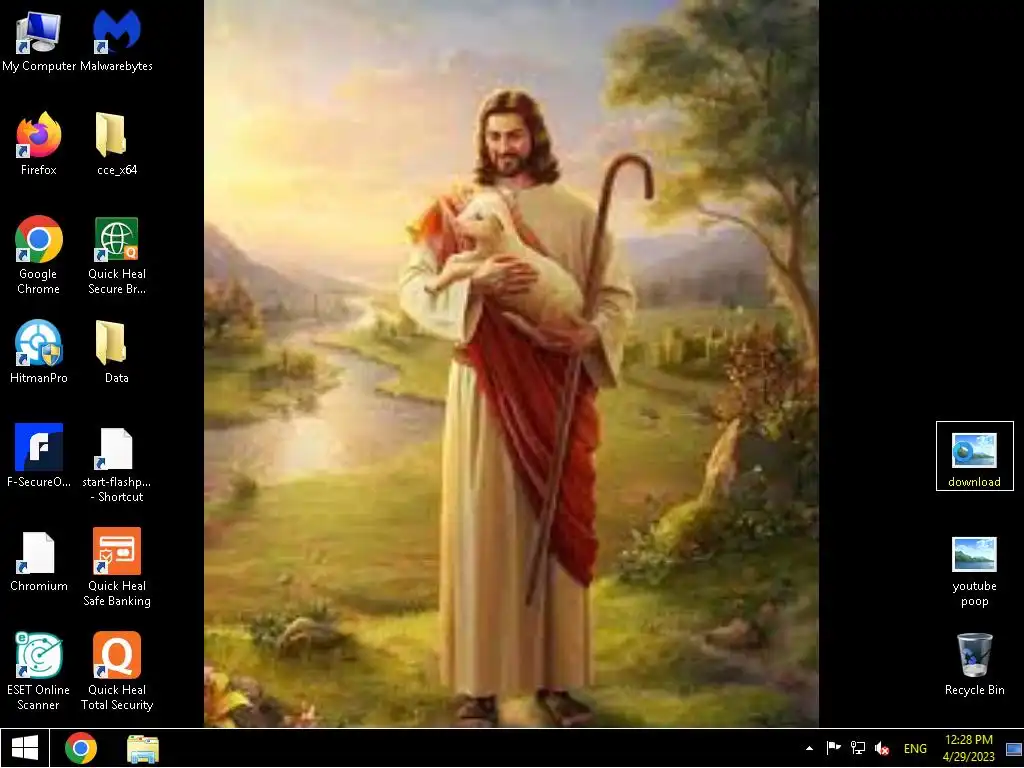Image resolution: width=1024 pixels, height=768 pixels.
Task: Open My Computer desktop shortcut
Action: coord(39,39)
